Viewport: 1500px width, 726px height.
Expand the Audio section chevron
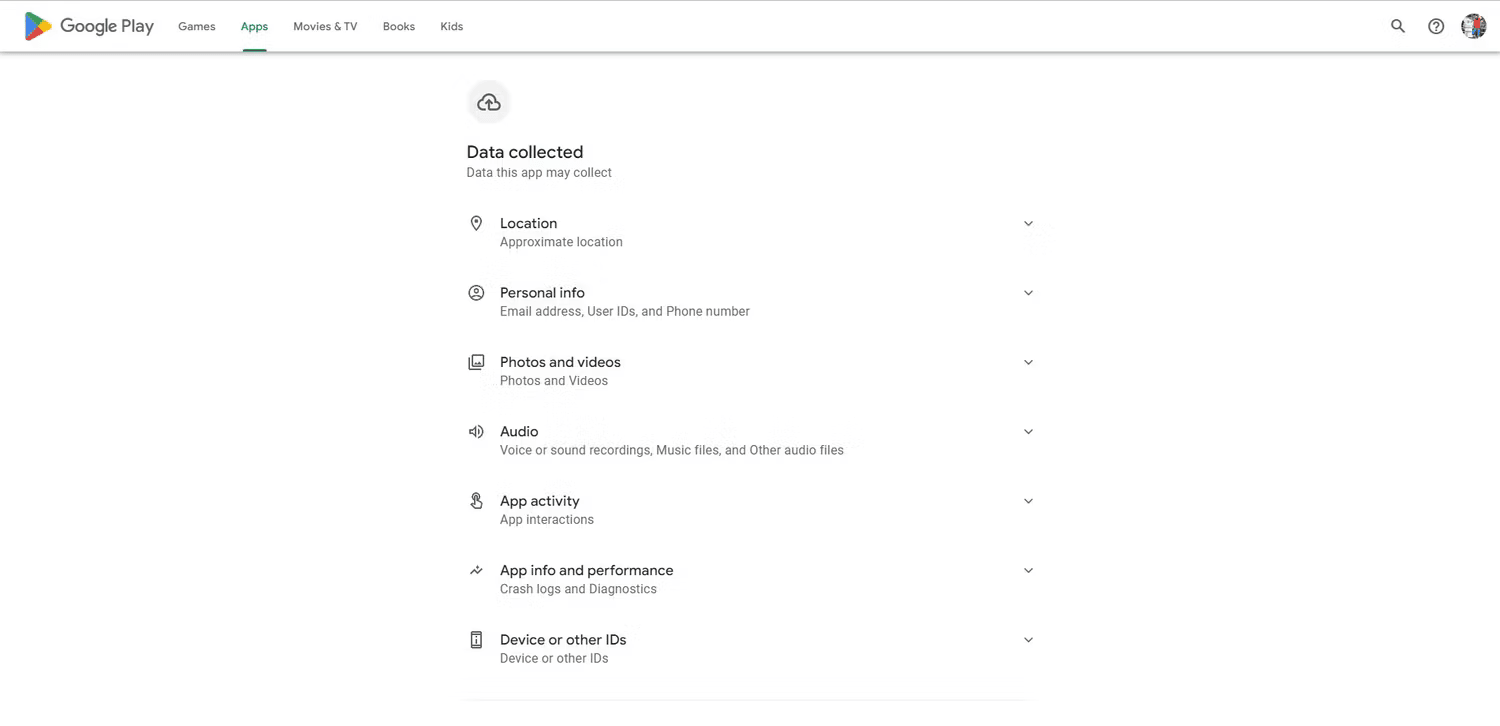pyautogui.click(x=1028, y=431)
